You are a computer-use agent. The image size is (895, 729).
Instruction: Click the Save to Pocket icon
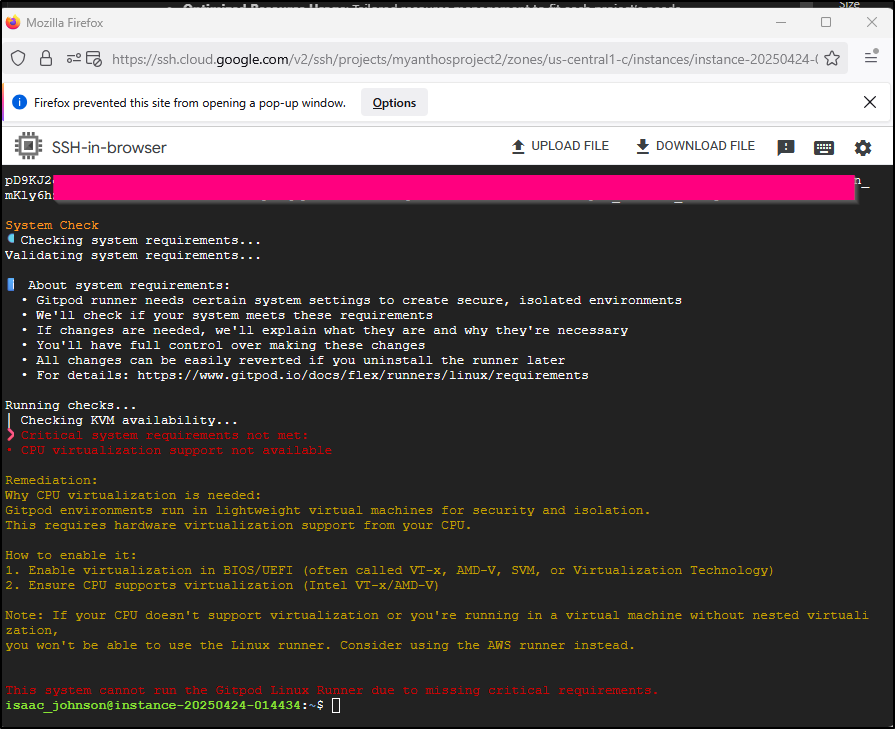pos(832,59)
